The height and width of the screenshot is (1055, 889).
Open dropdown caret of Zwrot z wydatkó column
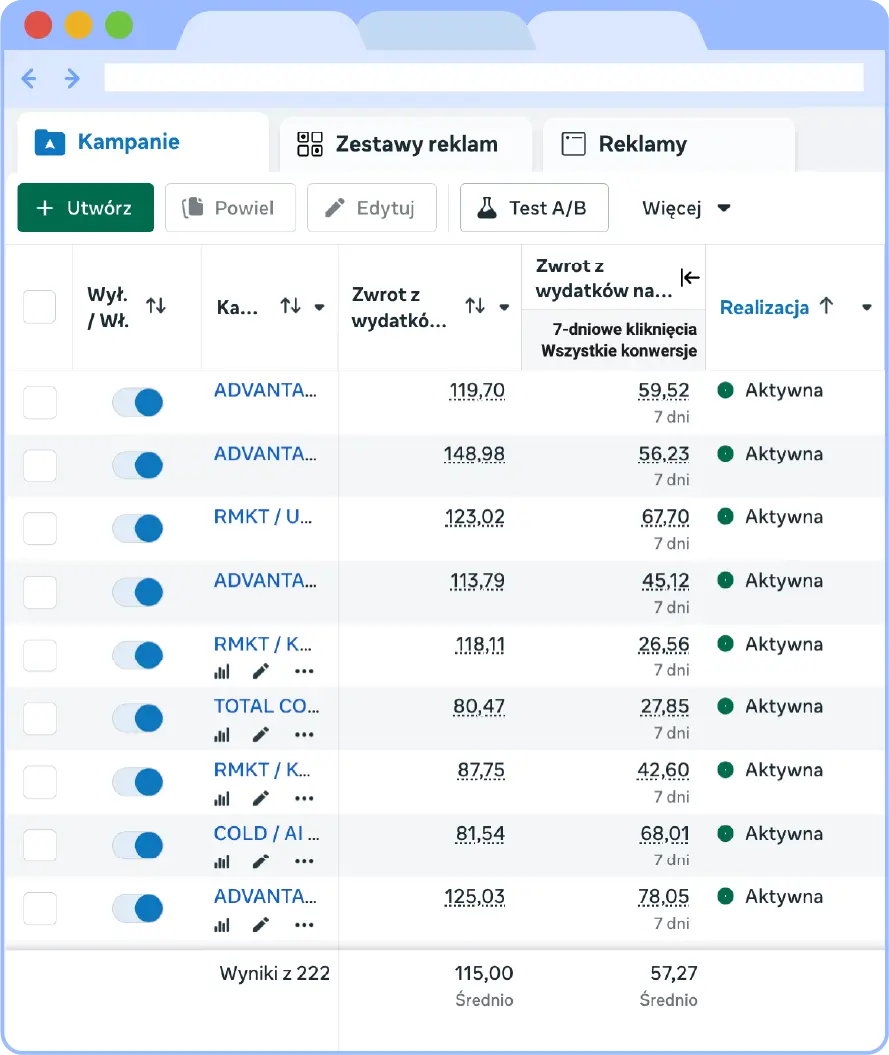coord(505,307)
